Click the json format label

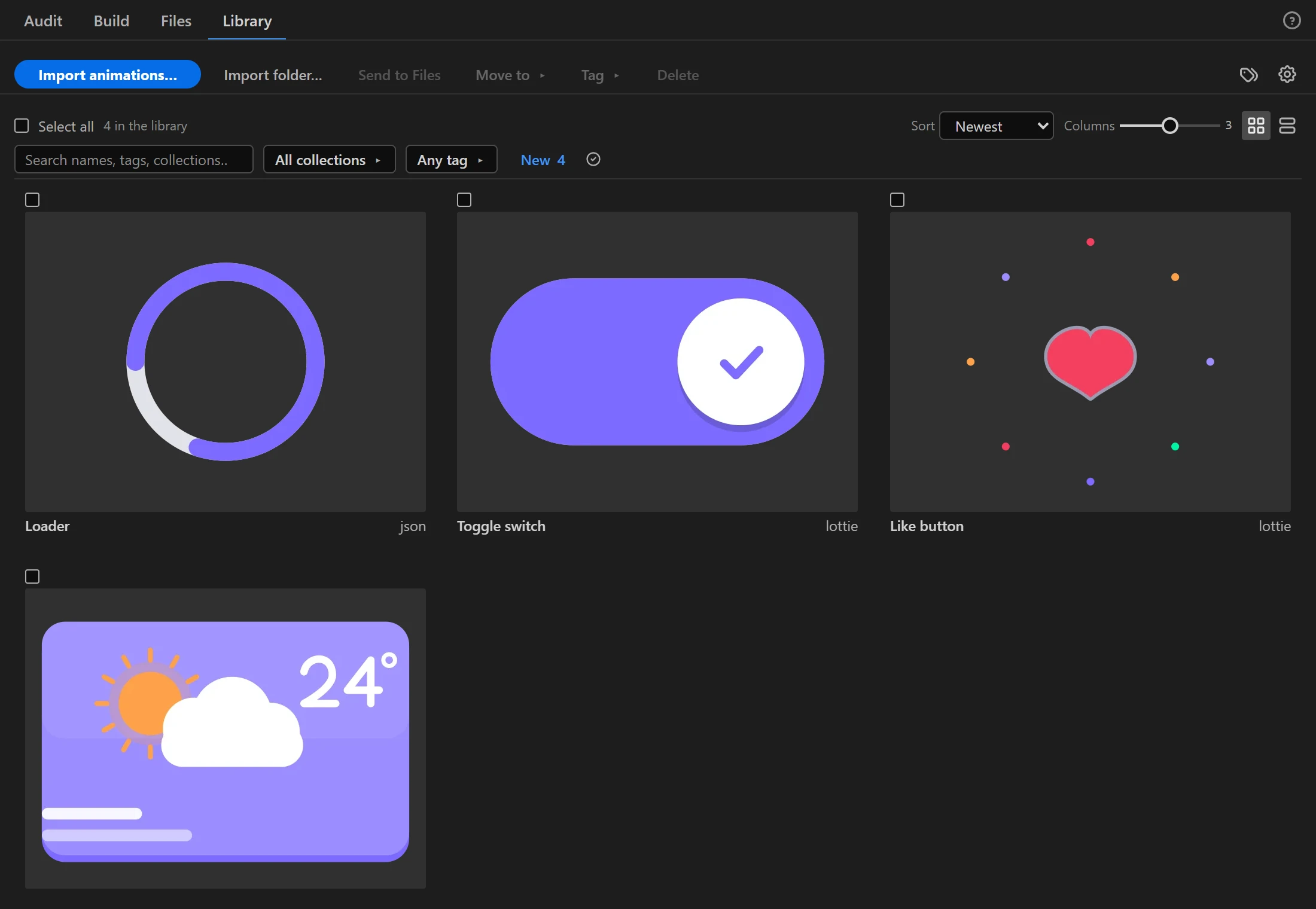413,526
